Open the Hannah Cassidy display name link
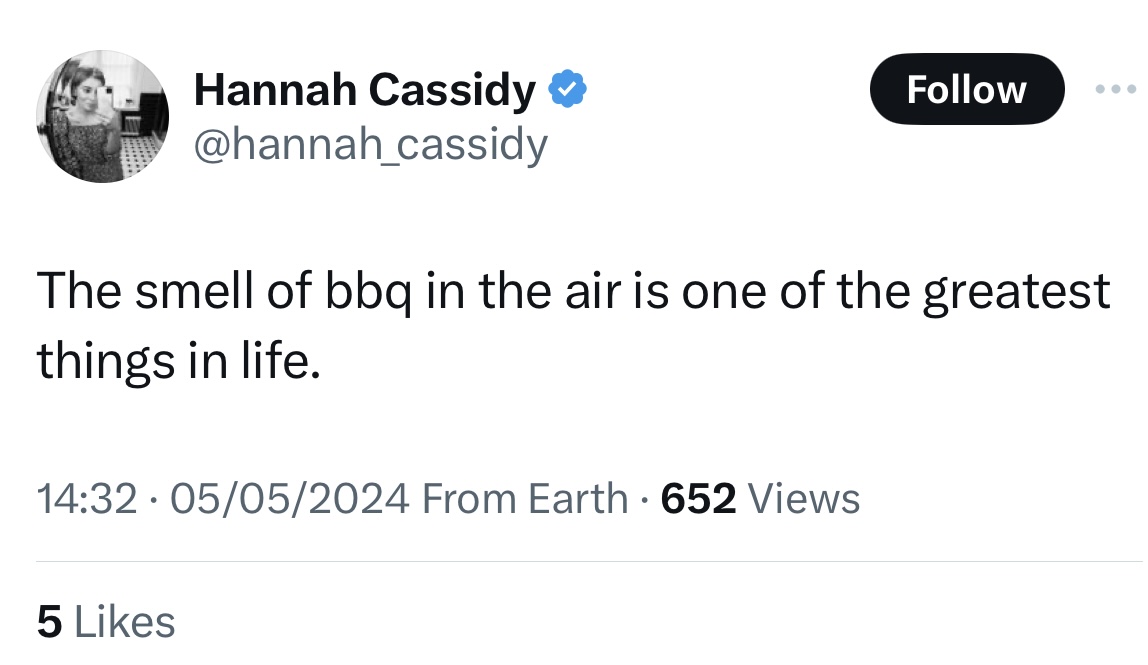Screen dimensions: 1148x665 click(x=365, y=92)
